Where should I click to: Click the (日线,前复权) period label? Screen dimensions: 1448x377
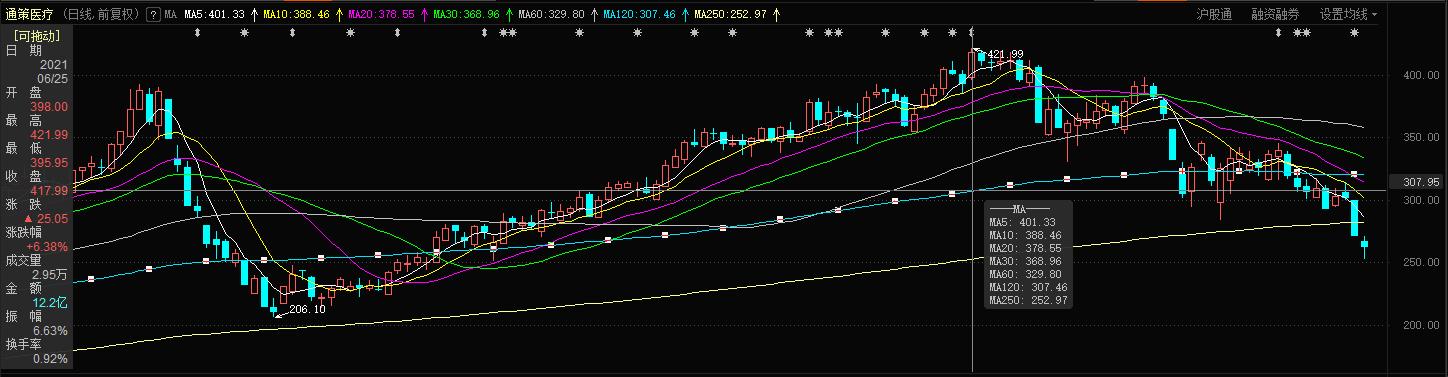[101, 15]
